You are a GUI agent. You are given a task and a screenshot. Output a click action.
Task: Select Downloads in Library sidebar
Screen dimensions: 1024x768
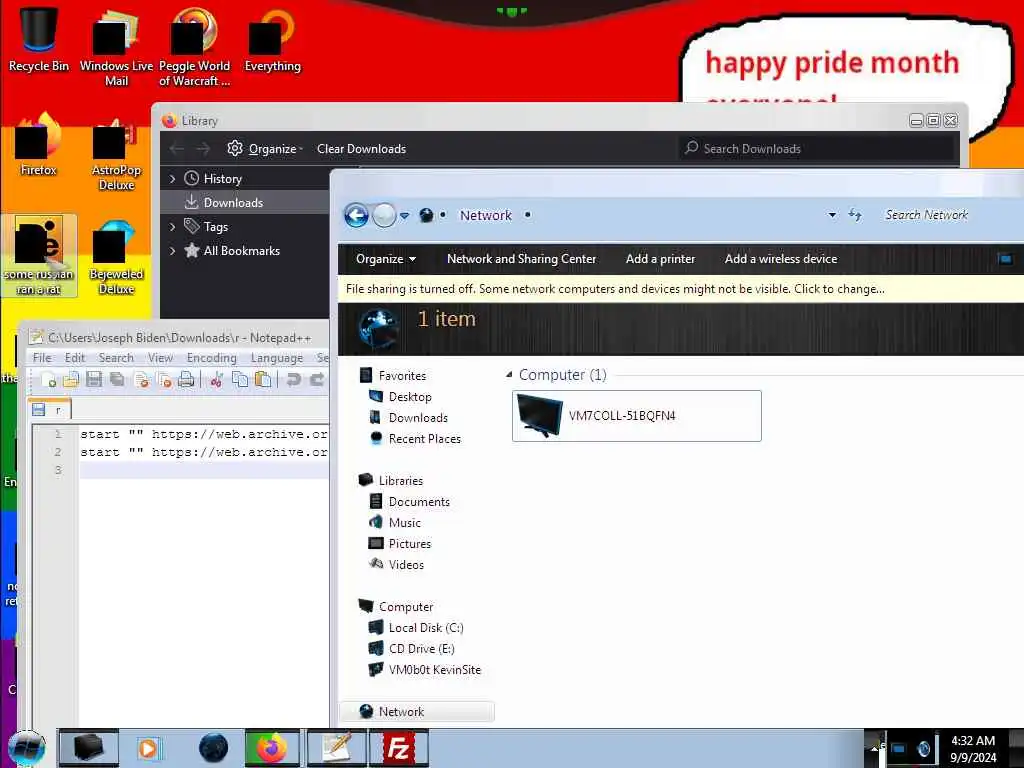point(246,202)
